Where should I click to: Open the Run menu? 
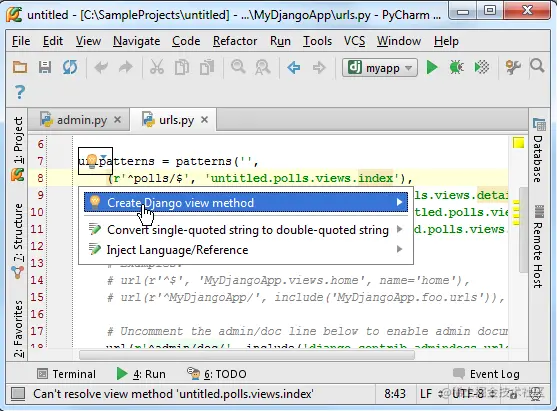[x=280, y=41]
